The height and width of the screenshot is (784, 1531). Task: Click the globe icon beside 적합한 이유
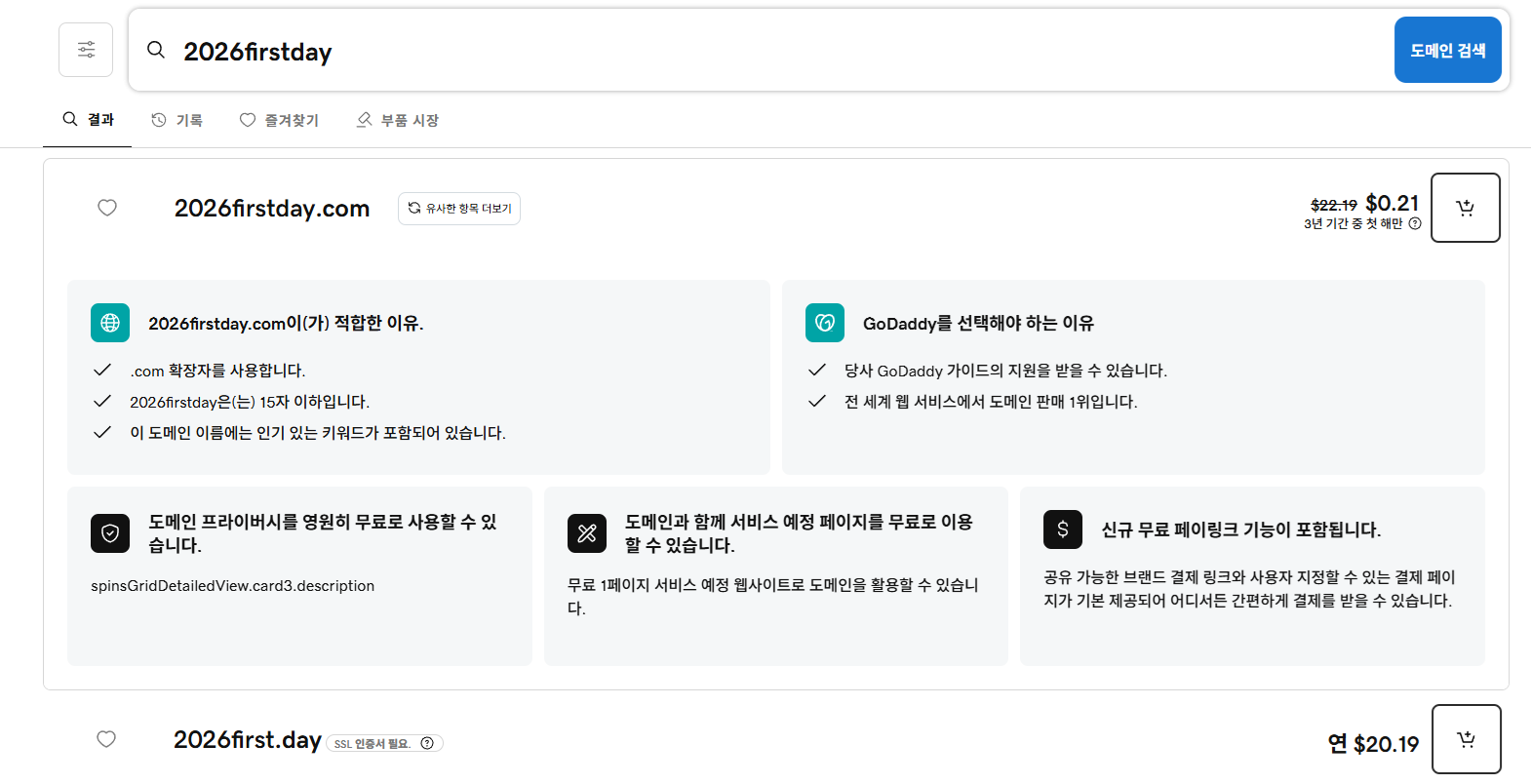click(110, 323)
